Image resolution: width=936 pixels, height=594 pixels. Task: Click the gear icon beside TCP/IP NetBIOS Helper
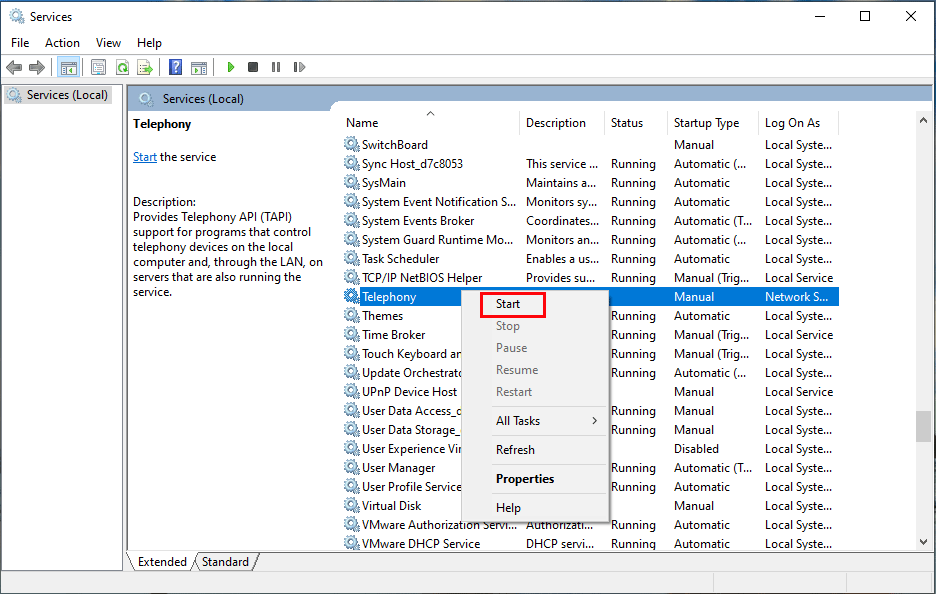point(352,278)
